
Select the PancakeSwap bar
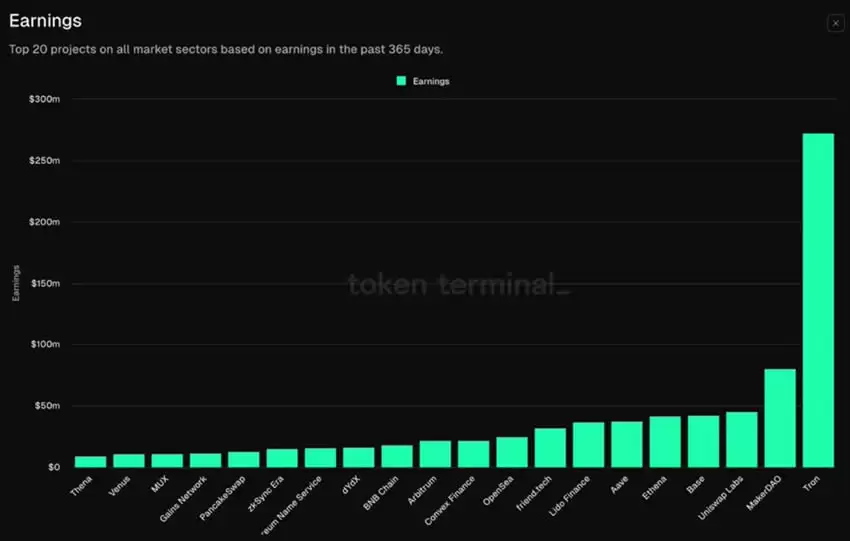coord(243,460)
